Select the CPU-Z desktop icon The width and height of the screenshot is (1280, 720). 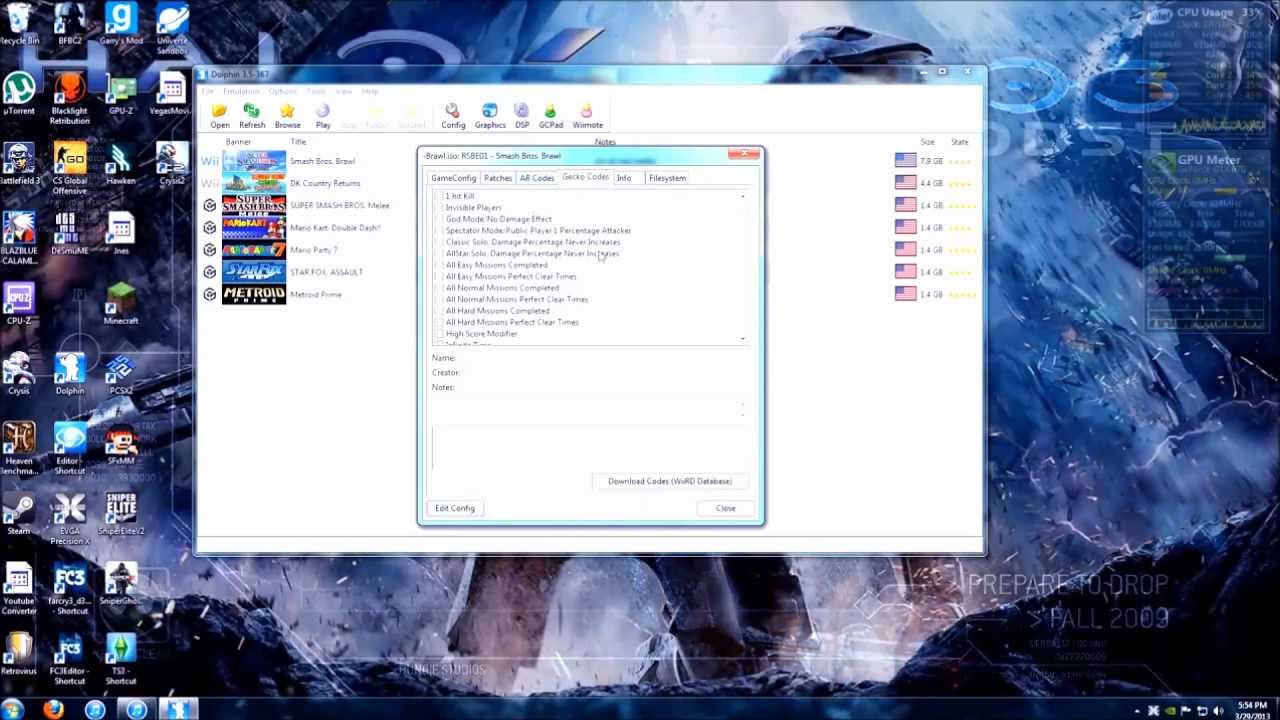tap(19, 304)
